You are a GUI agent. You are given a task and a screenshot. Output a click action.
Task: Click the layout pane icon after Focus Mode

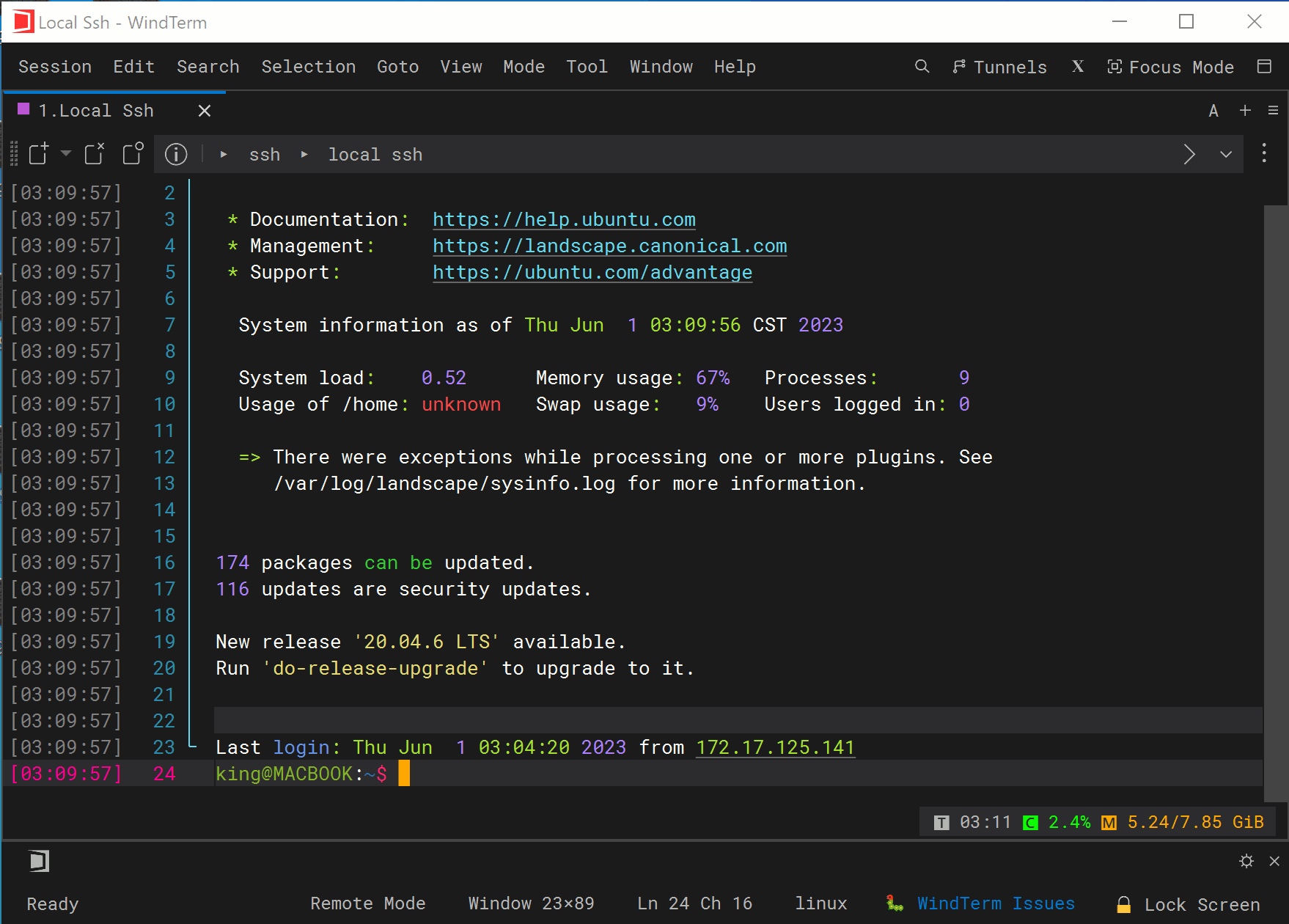coord(1264,67)
